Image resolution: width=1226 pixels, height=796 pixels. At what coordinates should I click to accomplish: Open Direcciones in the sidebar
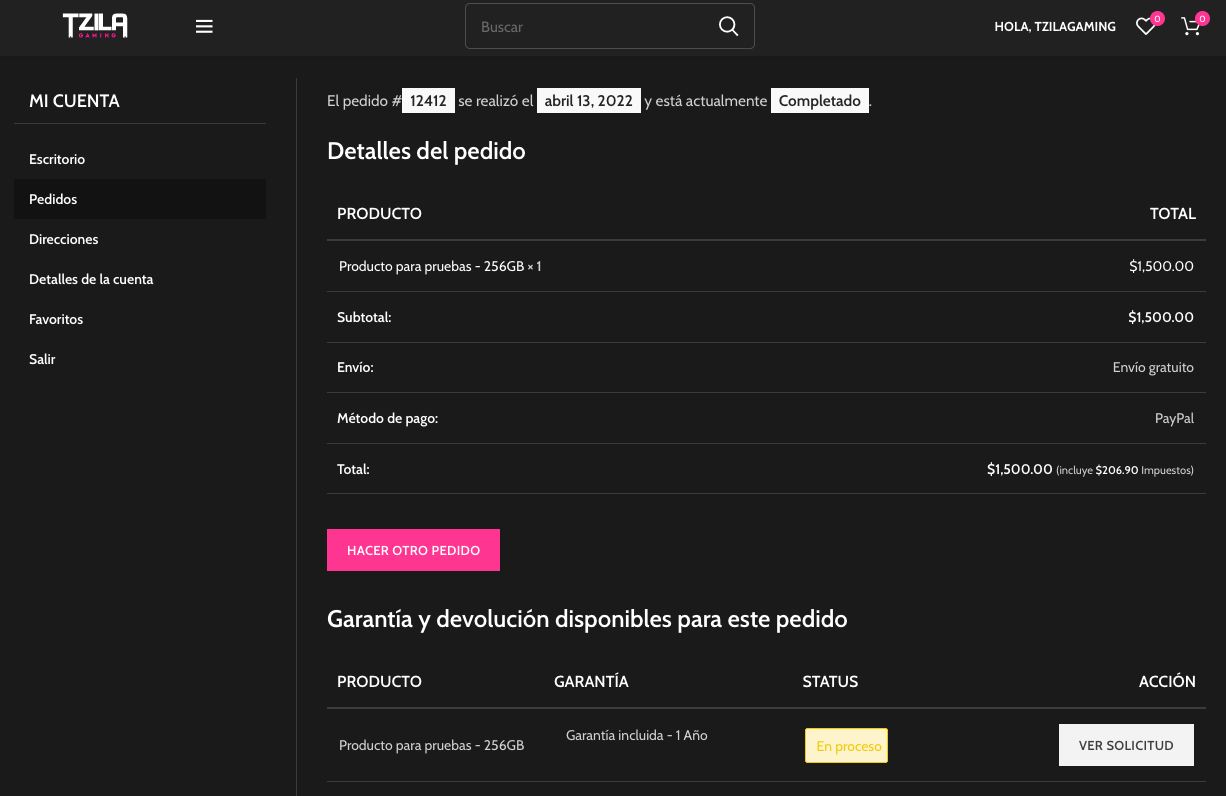[64, 239]
